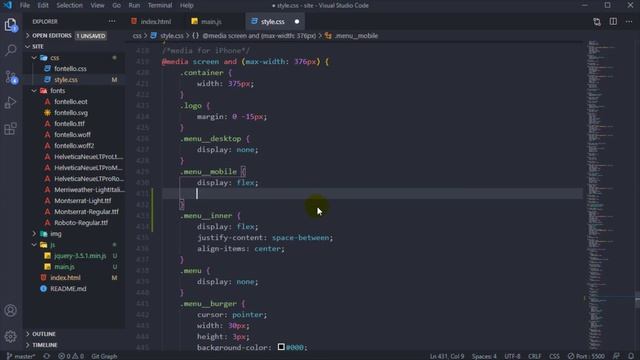Click the code minimap overview
The width and height of the screenshot is (640, 360).
[x=608, y=194]
